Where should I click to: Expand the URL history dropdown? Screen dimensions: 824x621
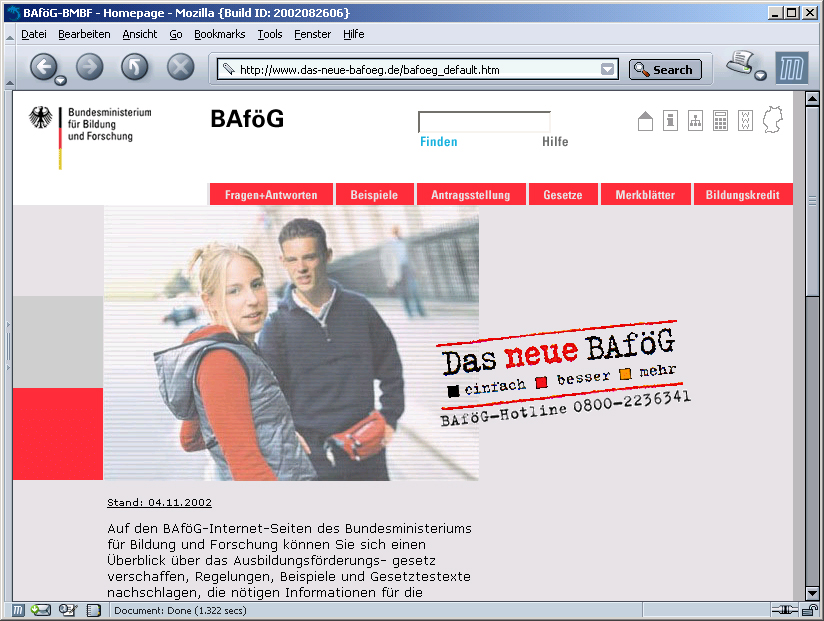coord(608,70)
